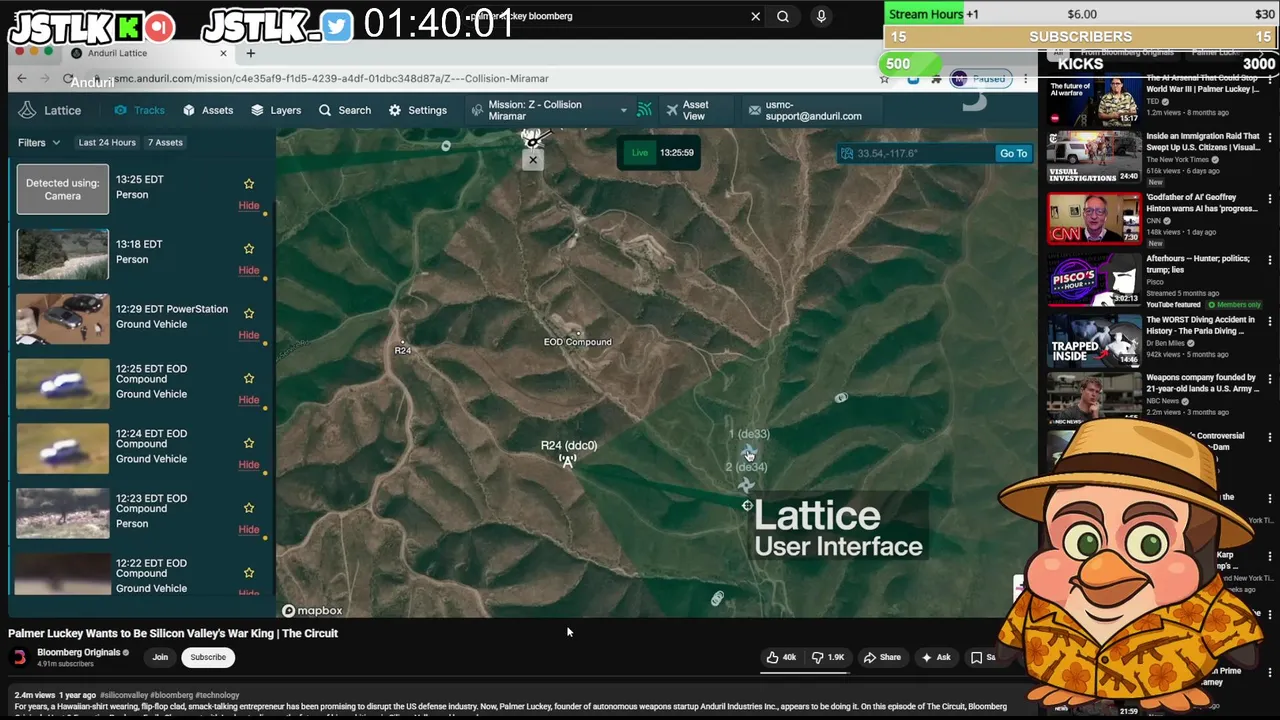This screenshot has width=1280, height=720.
Task: Click the Live indicator on the map
Action: (x=640, y=153)
